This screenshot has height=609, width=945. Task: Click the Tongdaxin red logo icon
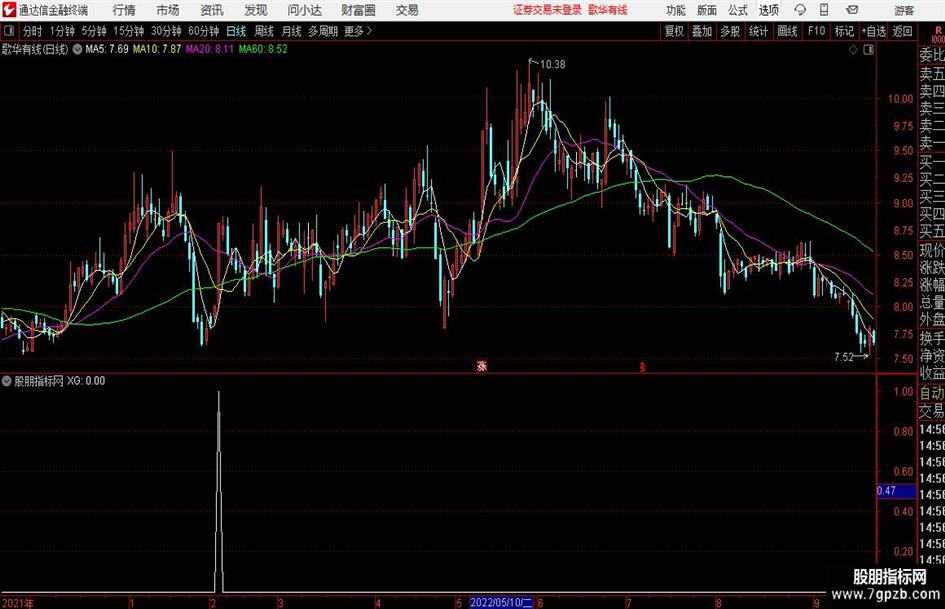(x=9, y=10)
